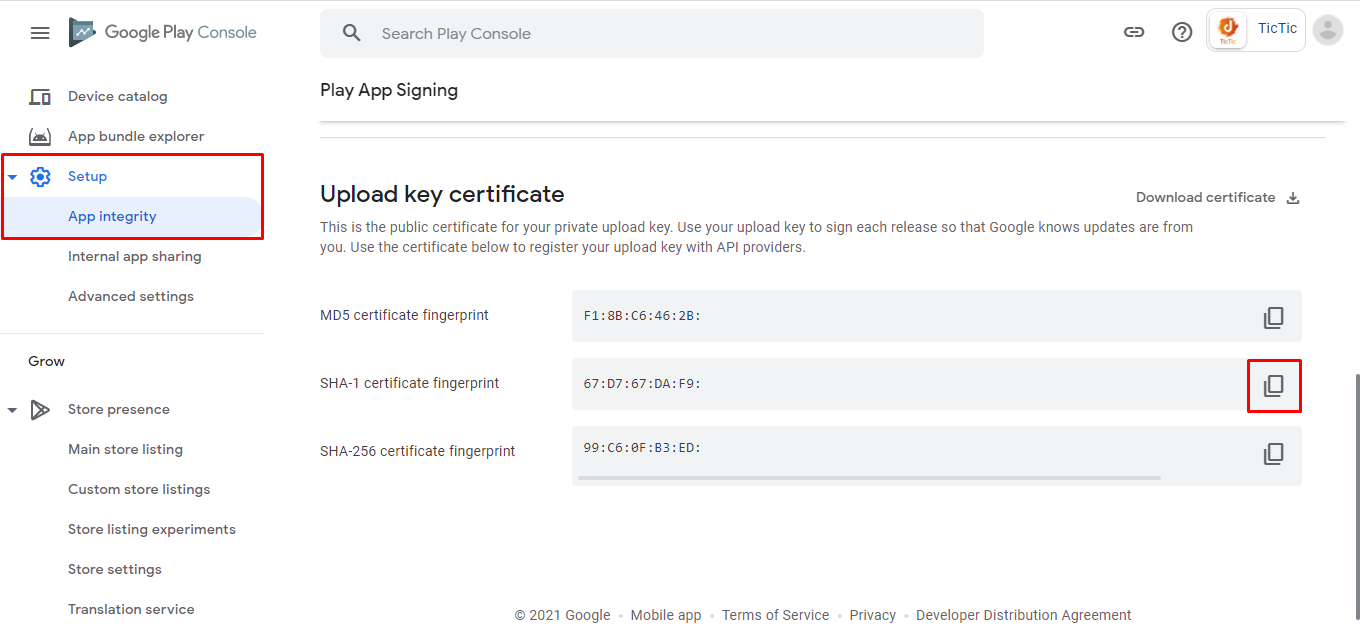Click the link icon in header
The image size is (1360, 626).
pyautogui.click(x=1134, y=32)
